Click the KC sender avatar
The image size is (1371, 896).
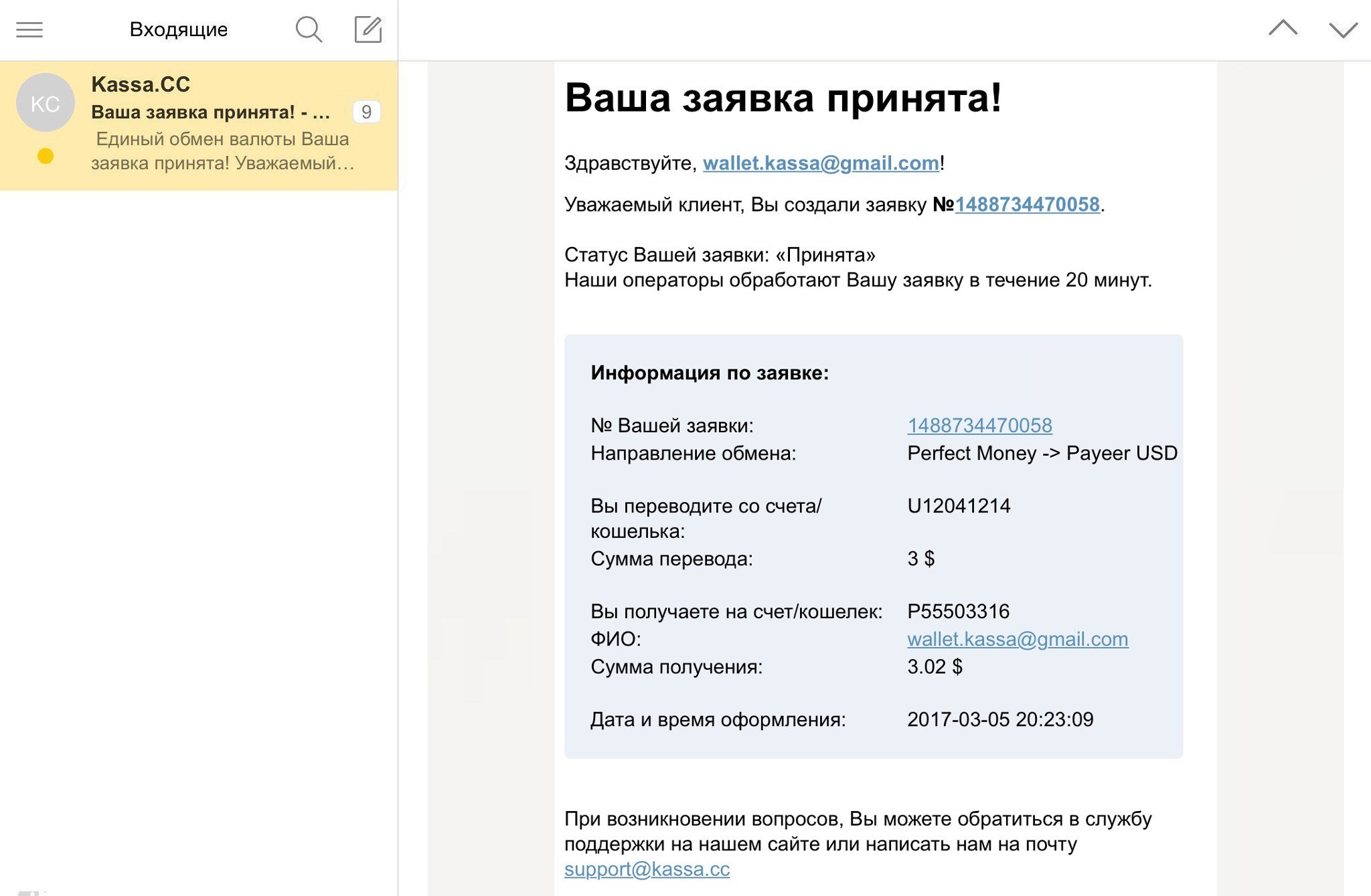tap(46, 102)
